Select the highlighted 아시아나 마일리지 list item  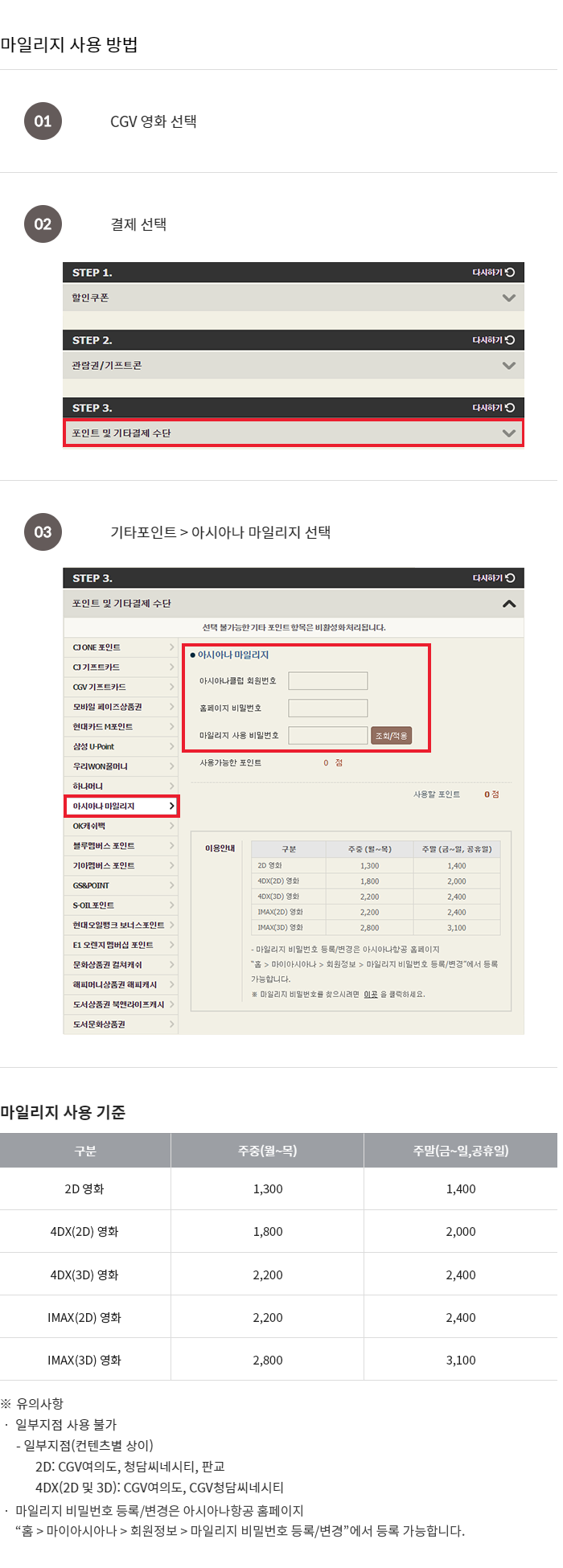click(x=121, y=806)
